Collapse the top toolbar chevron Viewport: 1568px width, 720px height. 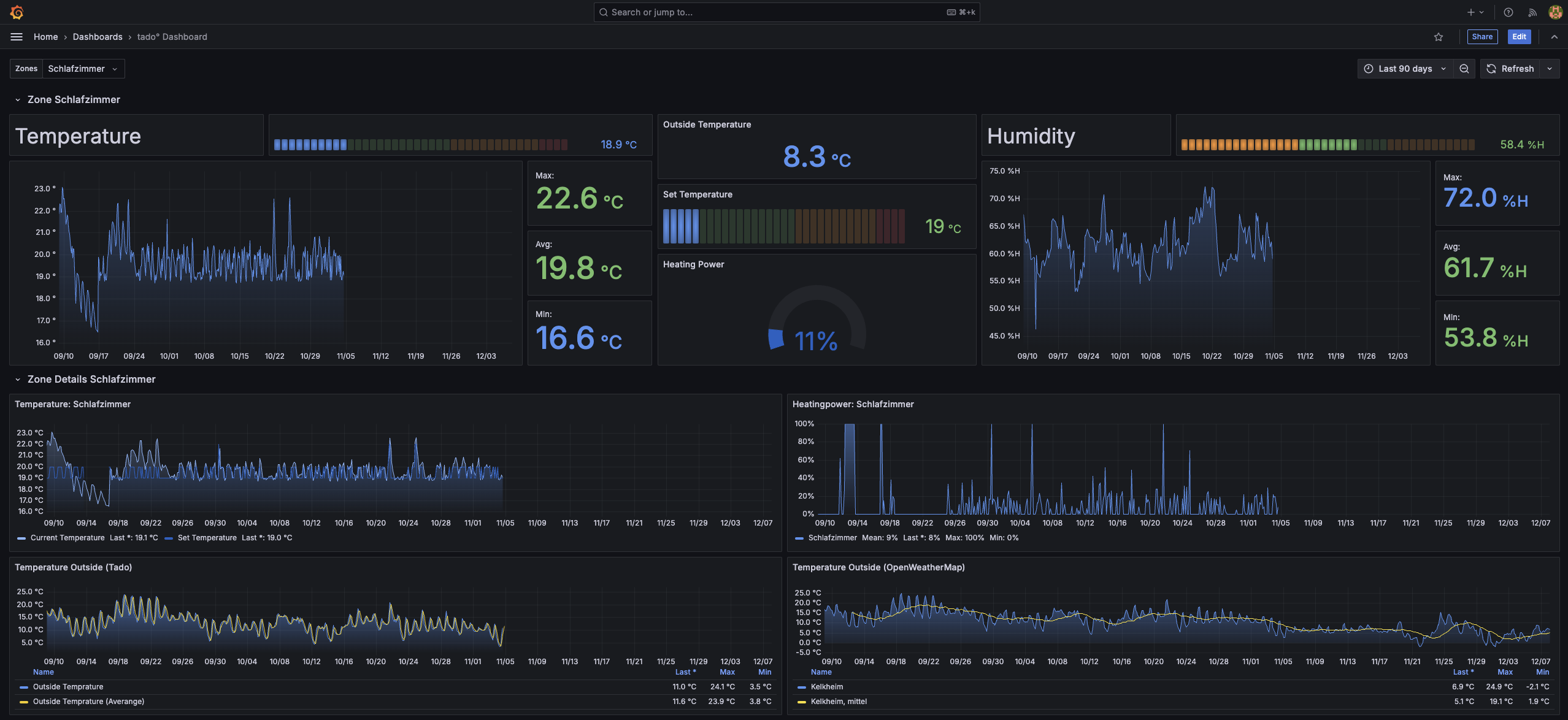[1555, 37]
